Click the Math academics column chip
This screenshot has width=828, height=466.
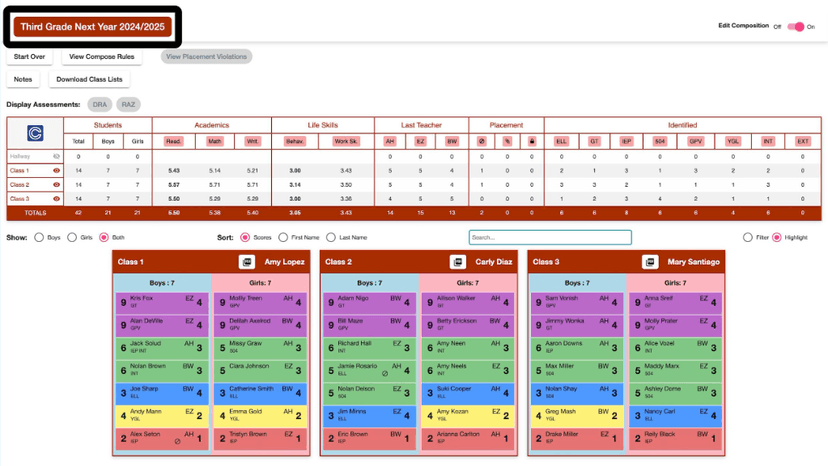tap(214, 141)
